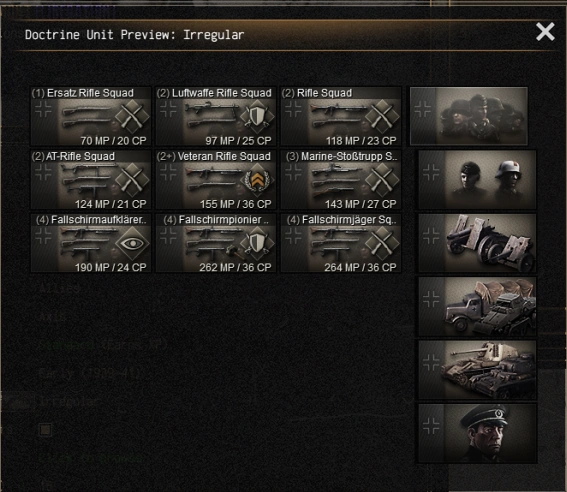
Task: View the trucks and armored cars category
Action: 477,307
